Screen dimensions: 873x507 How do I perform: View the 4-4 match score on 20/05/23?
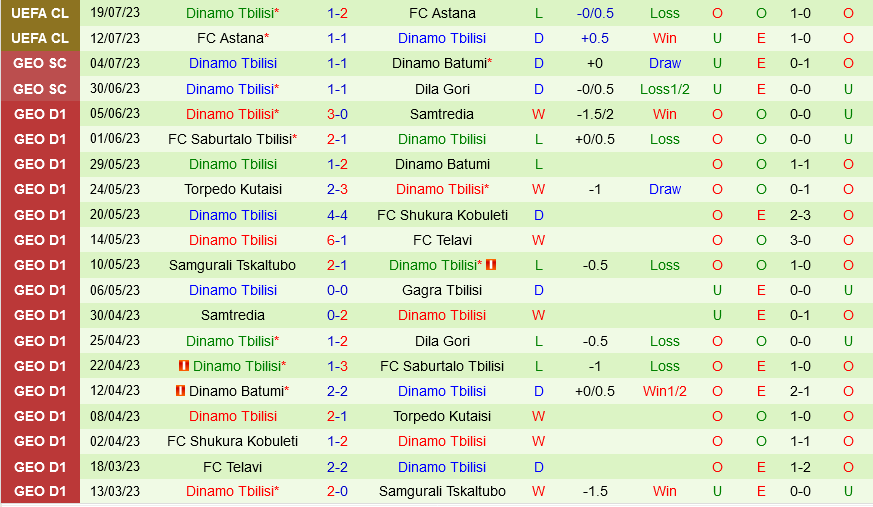(x=337, y=215)
